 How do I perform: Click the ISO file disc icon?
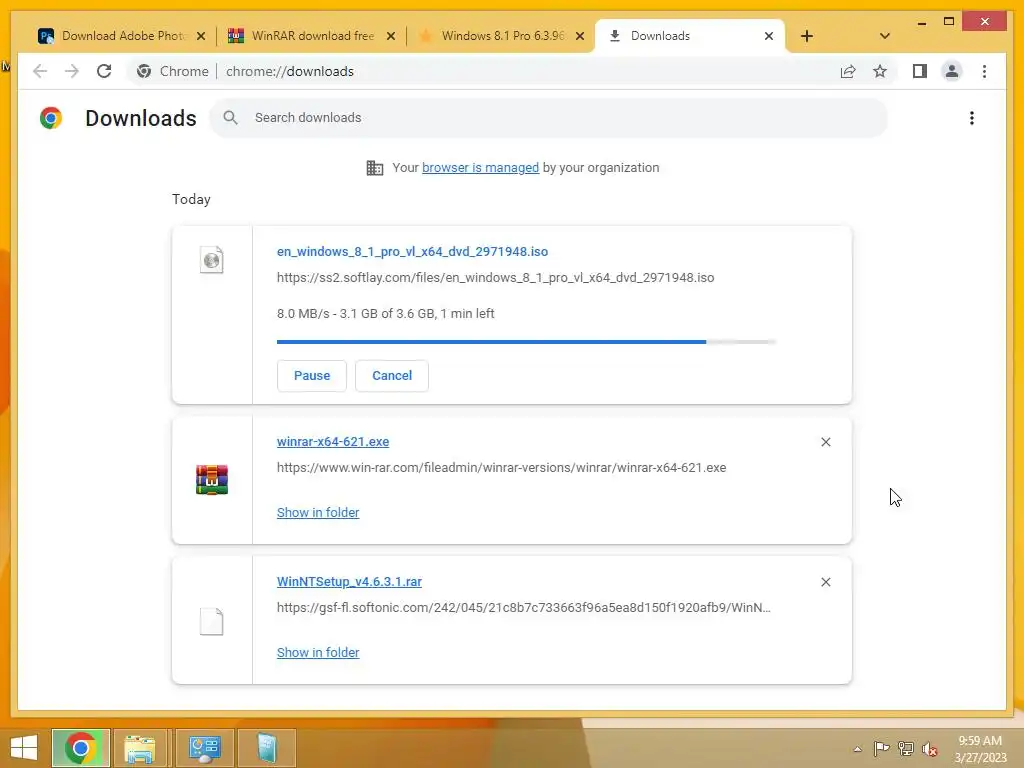(212, 260)
